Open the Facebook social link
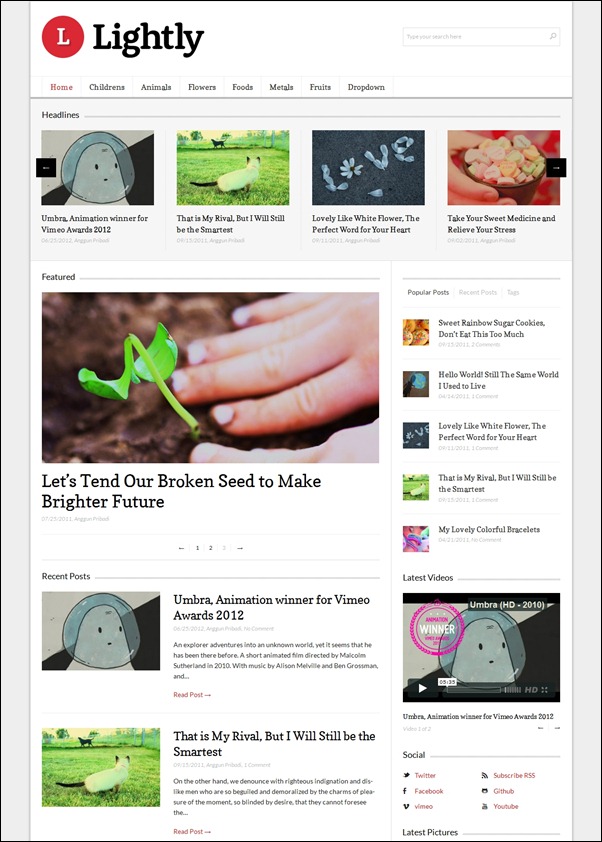 pos(429,791)
